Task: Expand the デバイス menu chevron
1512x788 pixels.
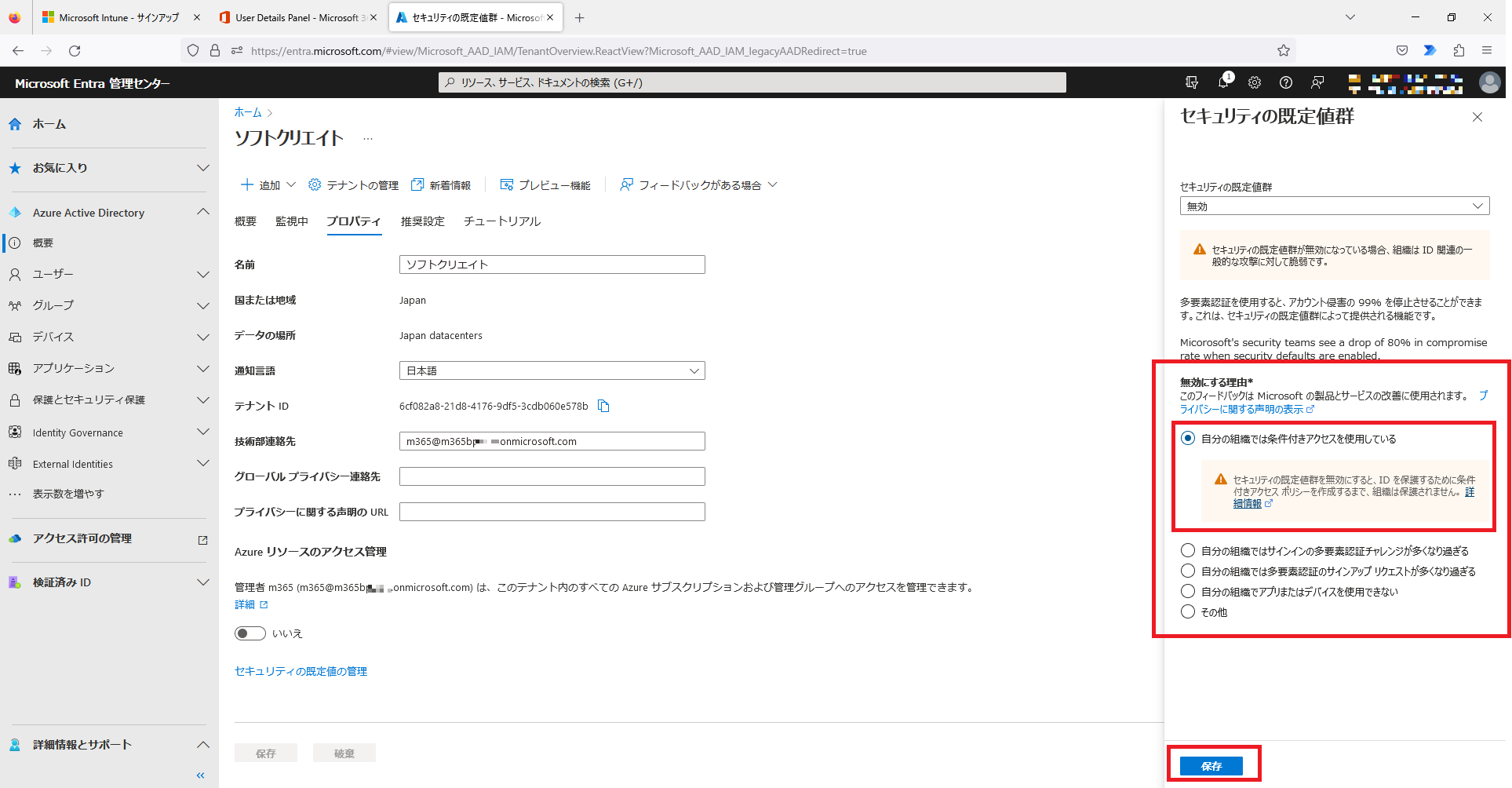Action: 203,337
